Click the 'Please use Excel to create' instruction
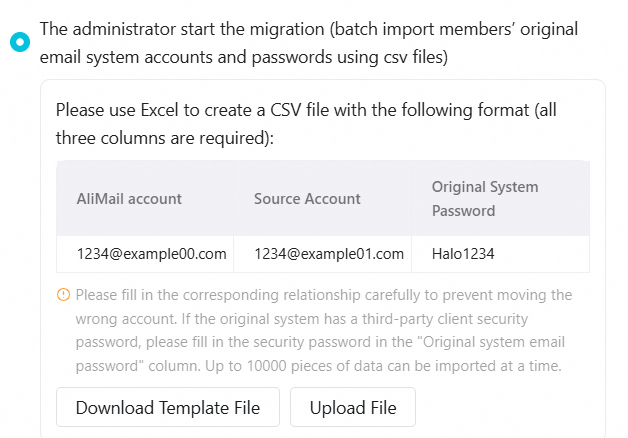The width and height of the screenshot is (628, 438). click(306, 124)
